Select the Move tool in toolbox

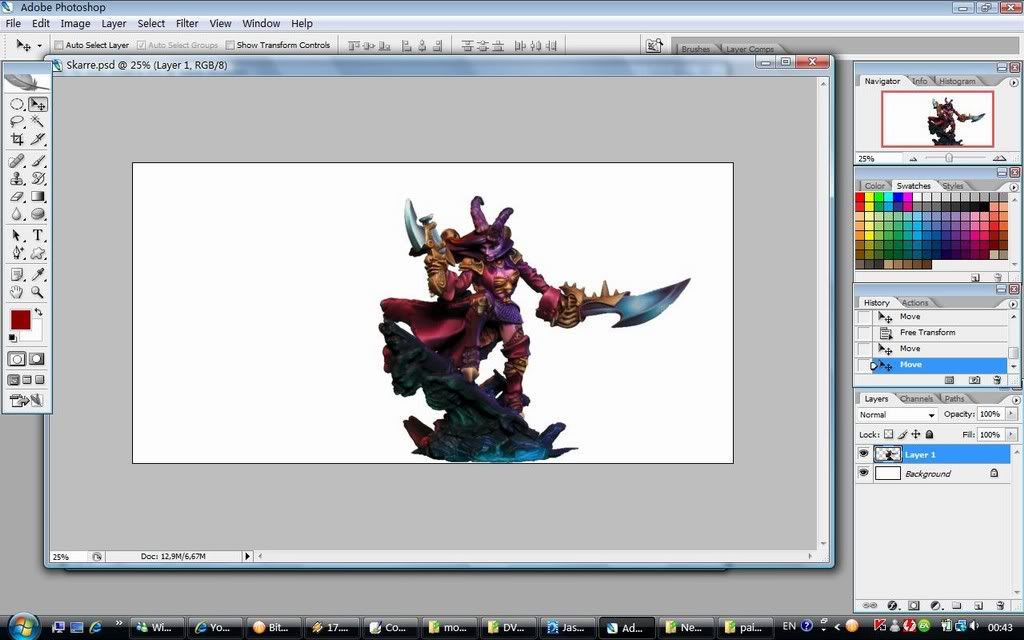point(37,104)
